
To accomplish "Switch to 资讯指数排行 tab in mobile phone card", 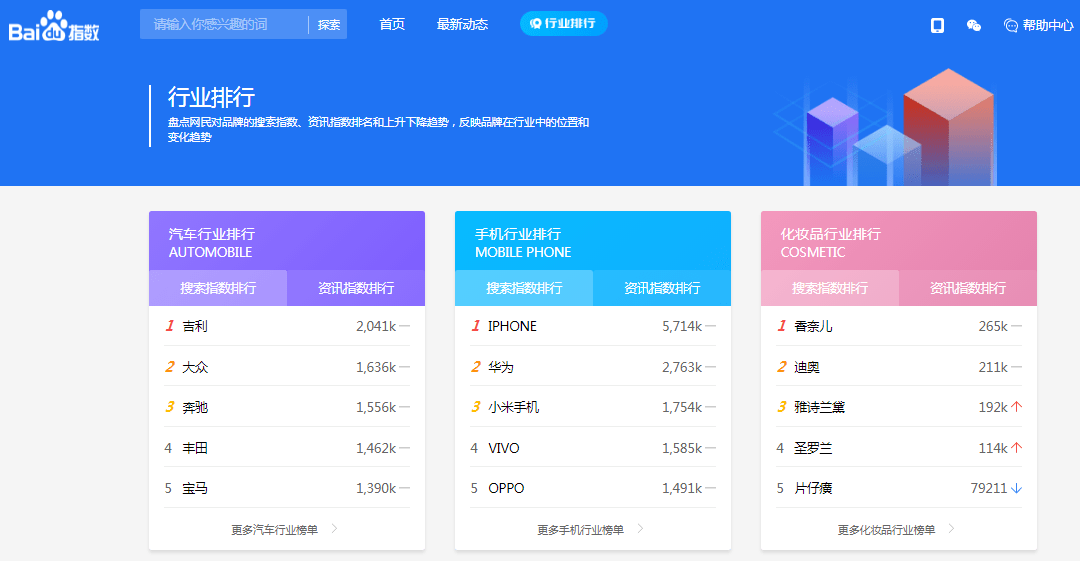I will pos(662,288).
